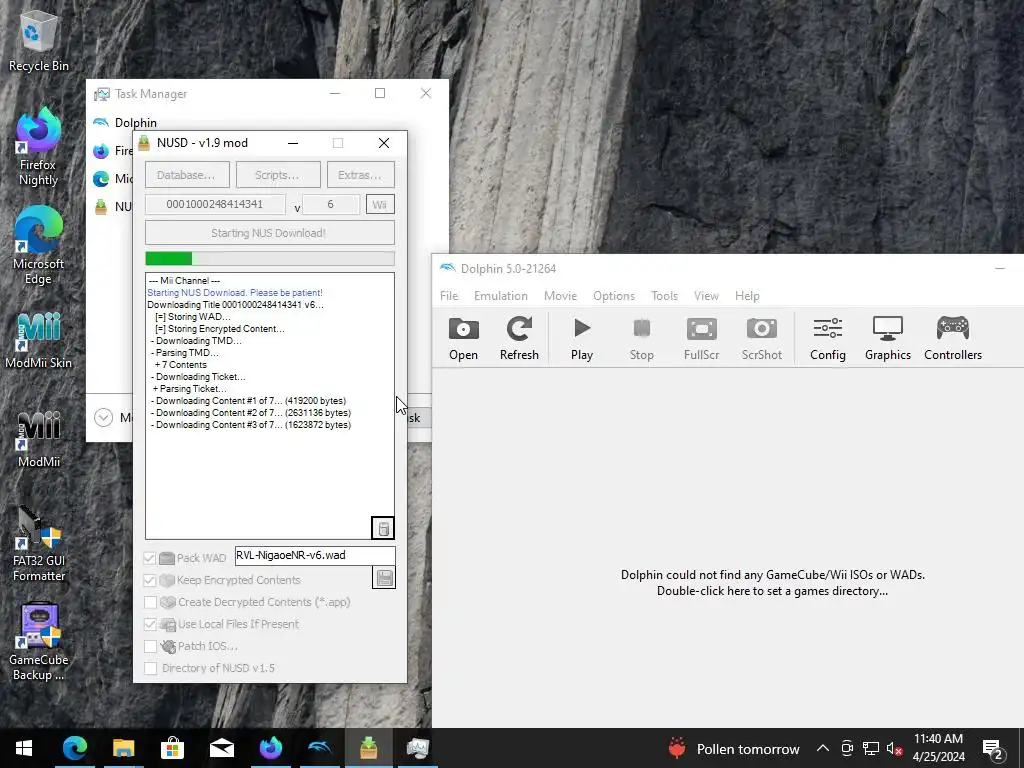
Task: Select the ModMii desktop shortcut
Action: pos(39,440)
